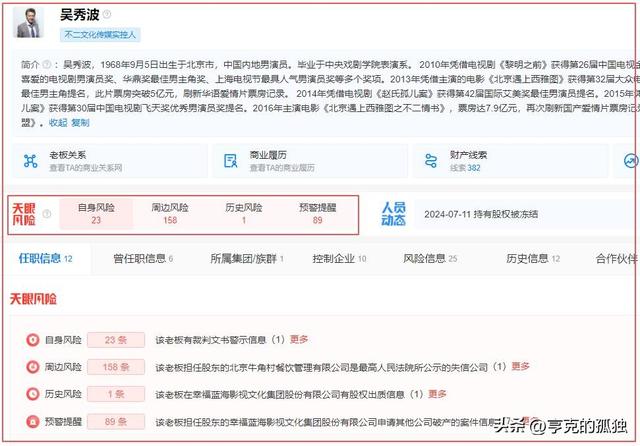This screenshot has height=446, width=640.
Task: Click text about 申请其他公司破产的案件信息
Action: click(327, 422)
